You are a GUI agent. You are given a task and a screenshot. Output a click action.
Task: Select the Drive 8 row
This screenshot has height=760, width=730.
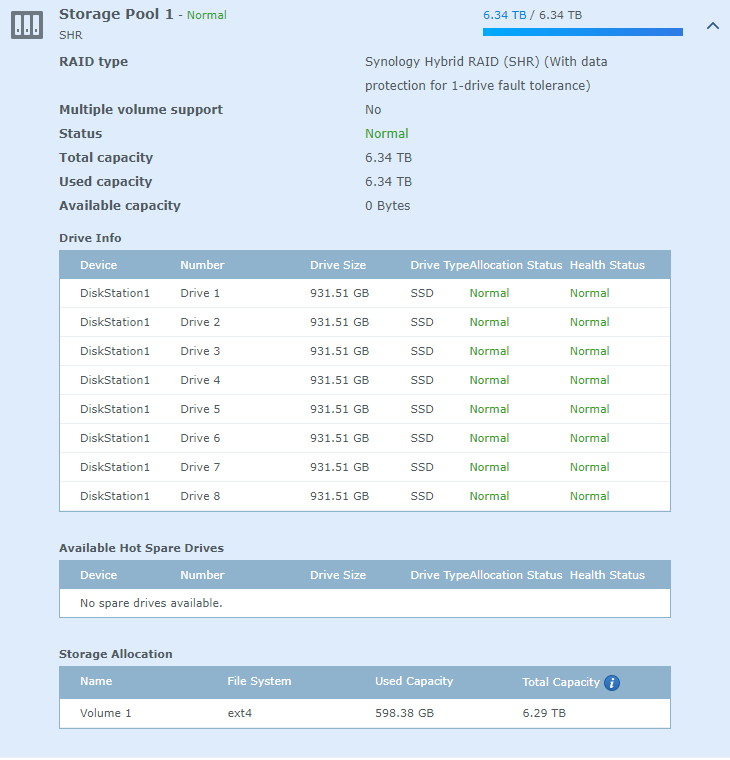coord(364,496)
